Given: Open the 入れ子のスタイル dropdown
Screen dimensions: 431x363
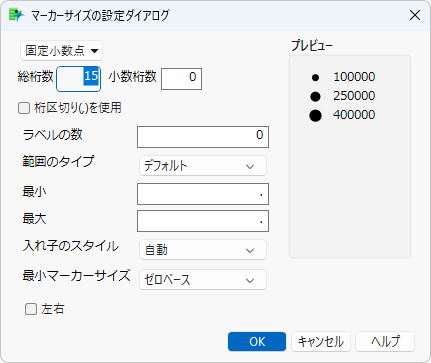Looking at the screenshot, I should [203, 250].
